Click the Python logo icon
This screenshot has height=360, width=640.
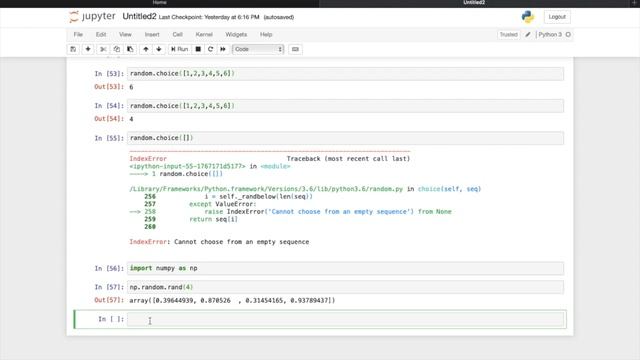(x=528, y=17)
